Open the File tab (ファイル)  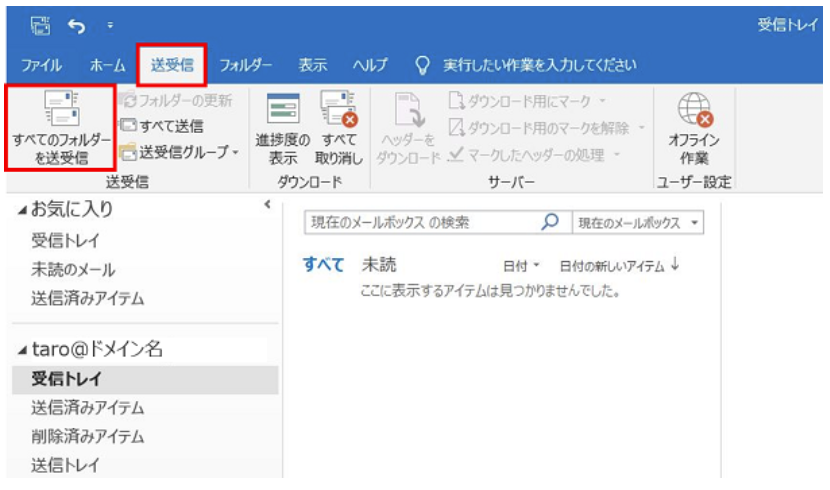(41, 65)
